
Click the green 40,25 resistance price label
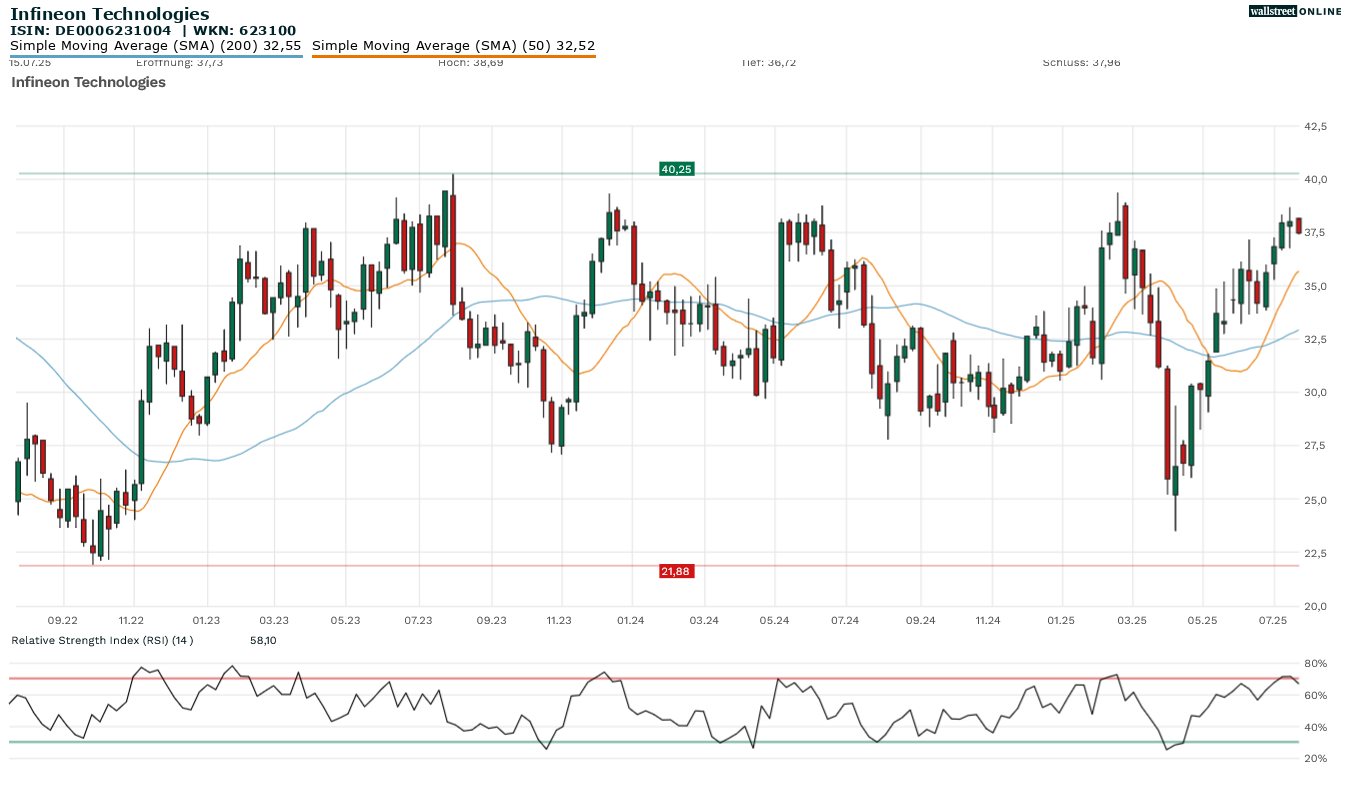point(677,169)
